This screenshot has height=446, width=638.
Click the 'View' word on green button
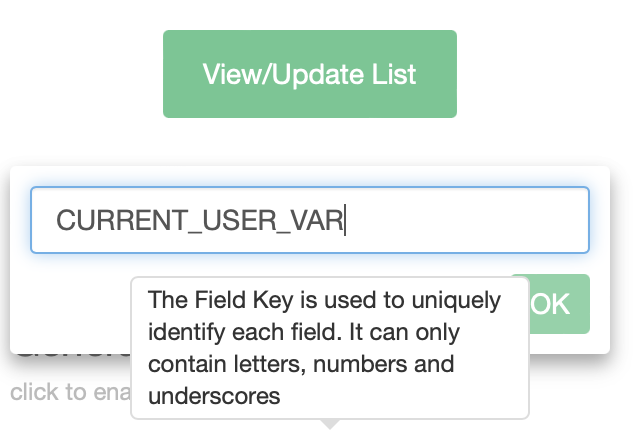229,74
